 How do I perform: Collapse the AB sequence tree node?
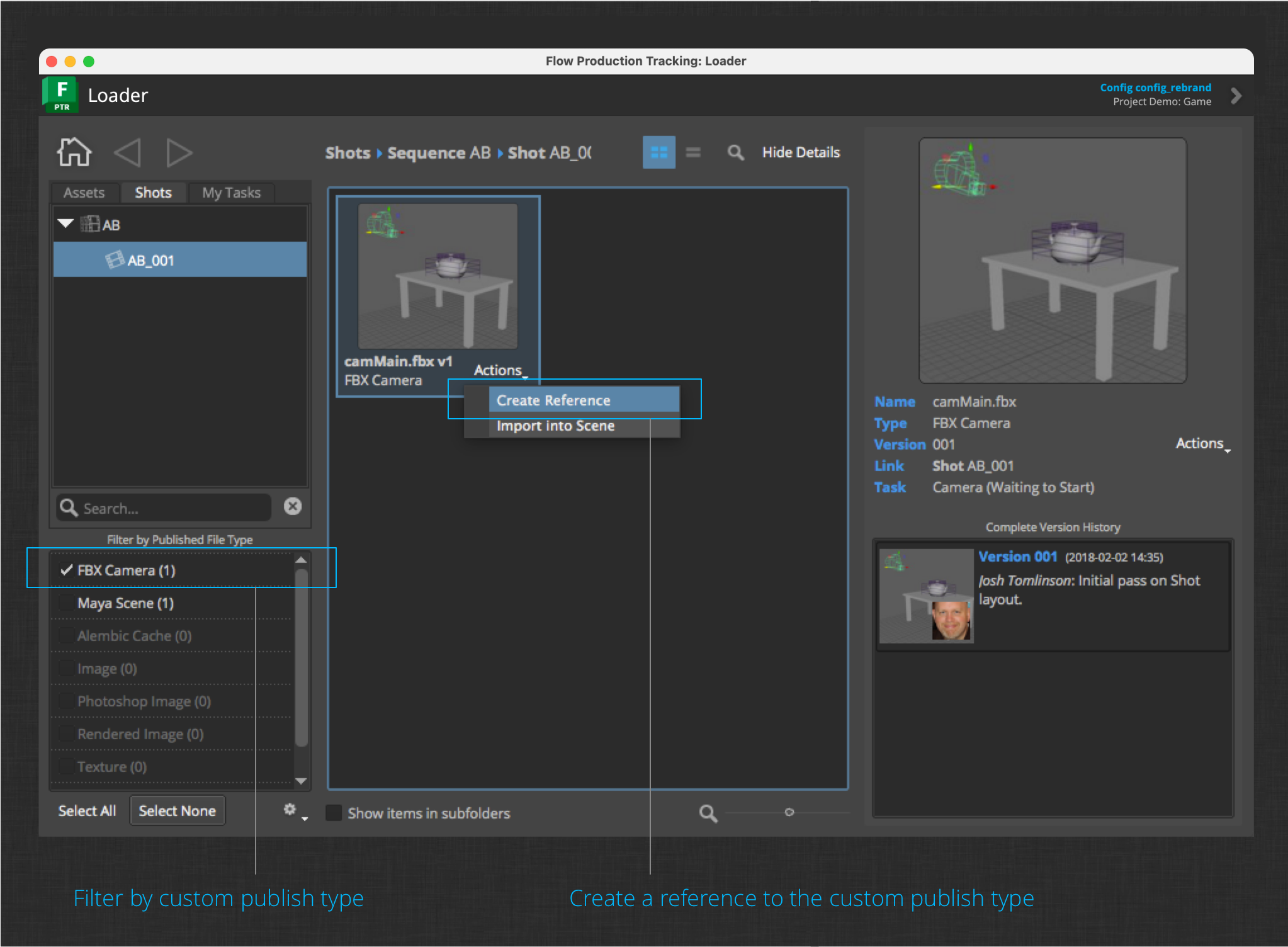[x=65, y=224]
